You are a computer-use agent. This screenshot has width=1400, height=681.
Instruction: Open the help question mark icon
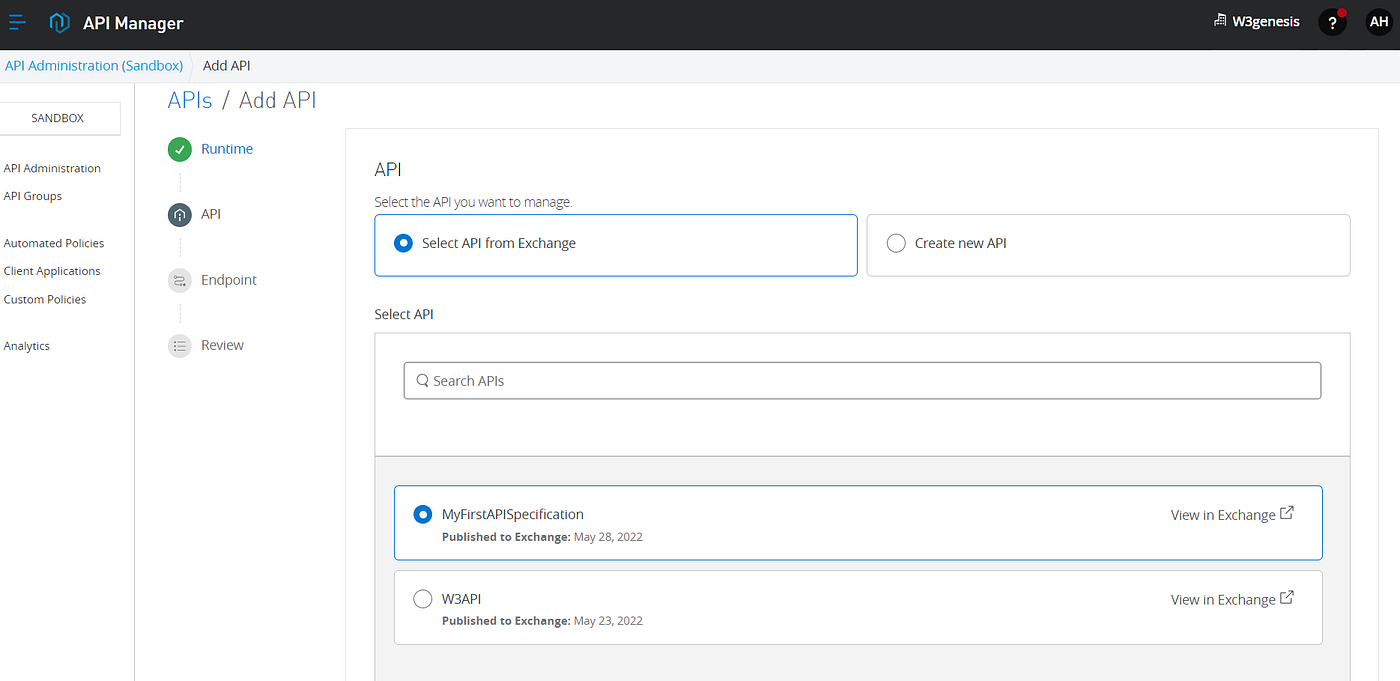pos(1332,22)
